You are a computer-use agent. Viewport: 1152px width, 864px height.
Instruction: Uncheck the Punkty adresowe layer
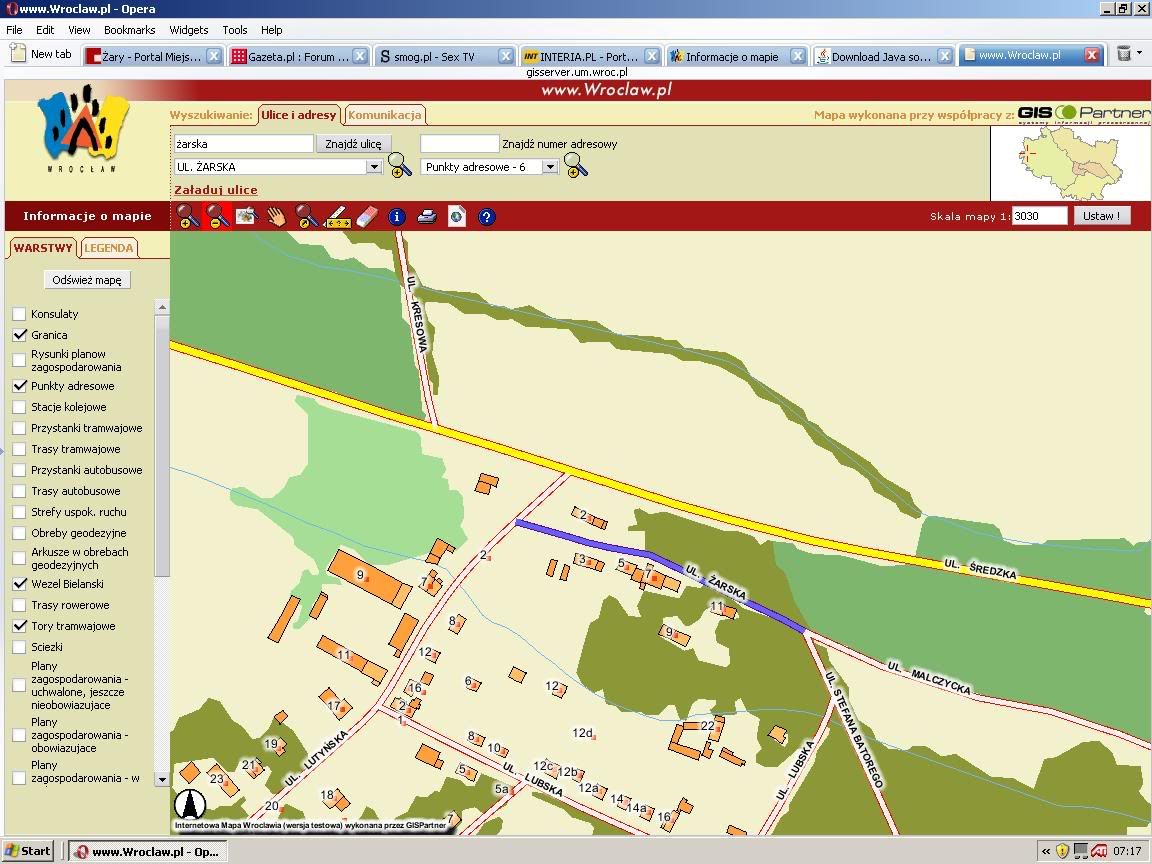pyautogui.click(x=19, y=386)
